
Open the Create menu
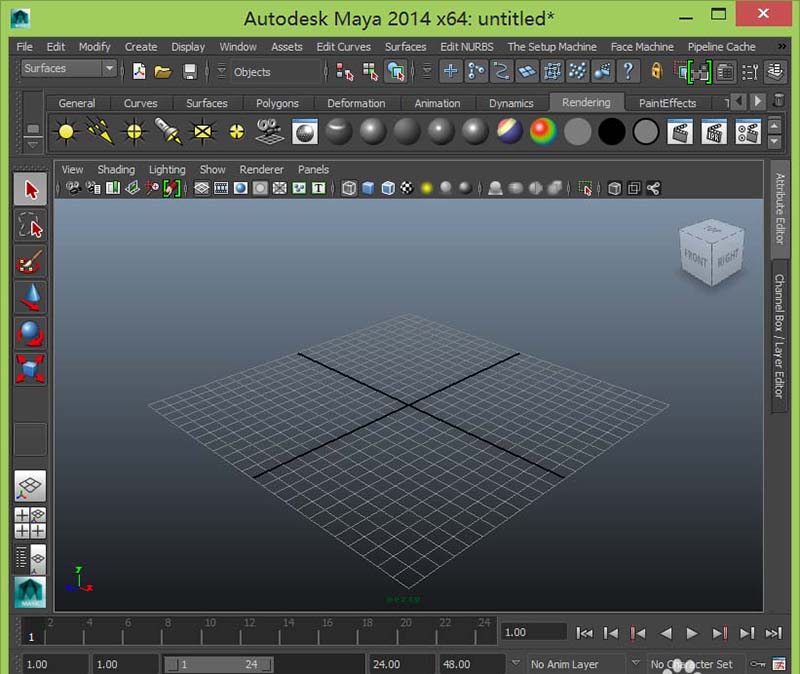[x=141, y=47]
